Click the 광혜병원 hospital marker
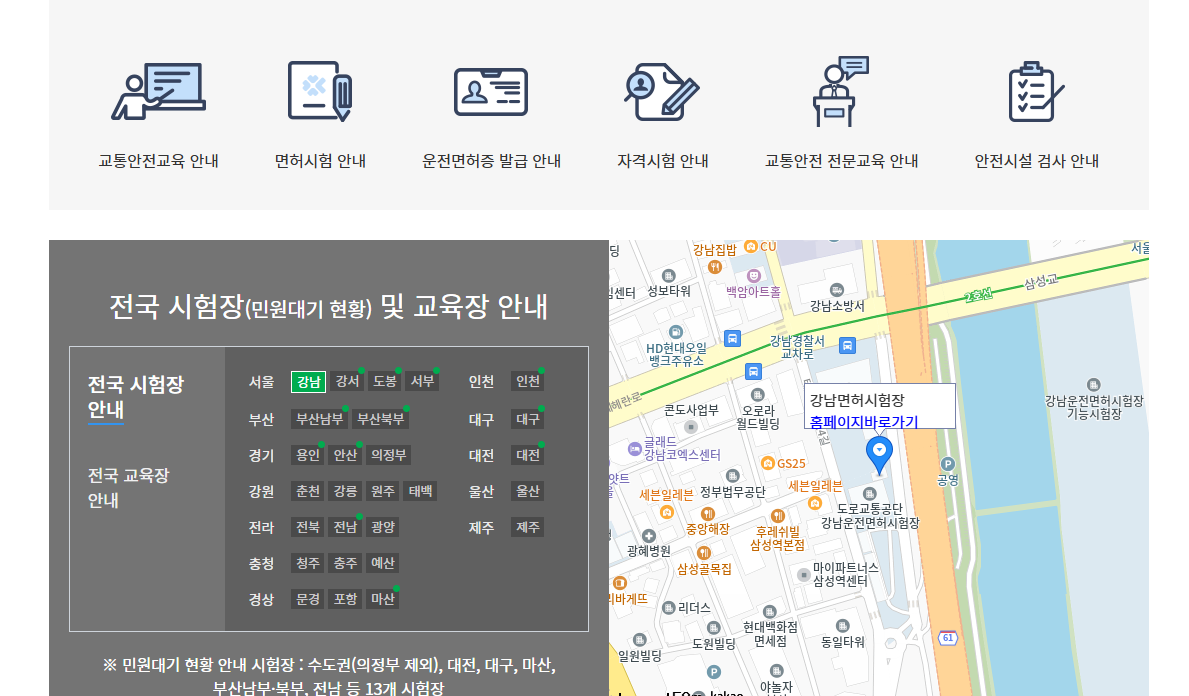Viewport: 1189px width, 696px height. click(x=648, y=536)
